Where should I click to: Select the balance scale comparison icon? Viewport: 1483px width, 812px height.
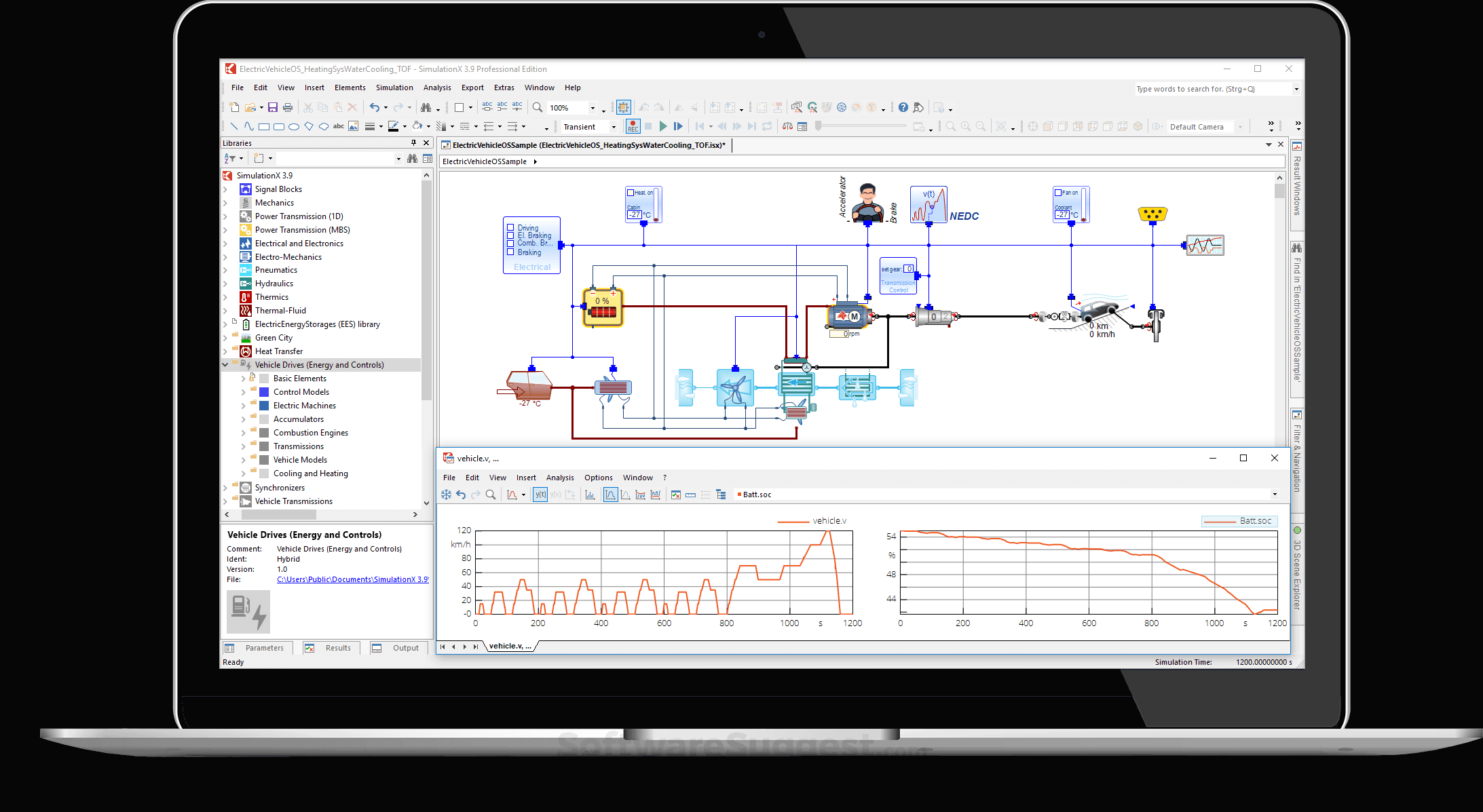(787, 126)
